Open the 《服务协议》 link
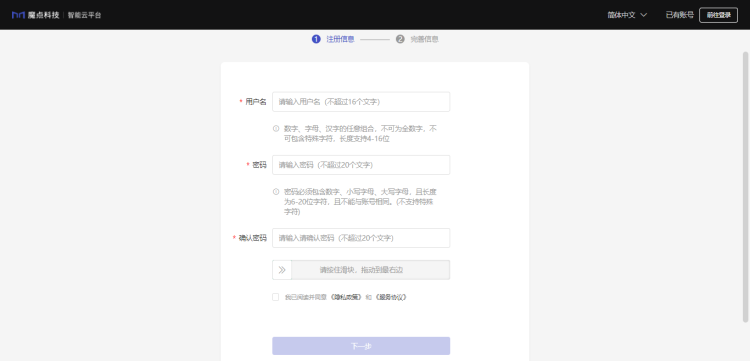 tap(390, 297)
